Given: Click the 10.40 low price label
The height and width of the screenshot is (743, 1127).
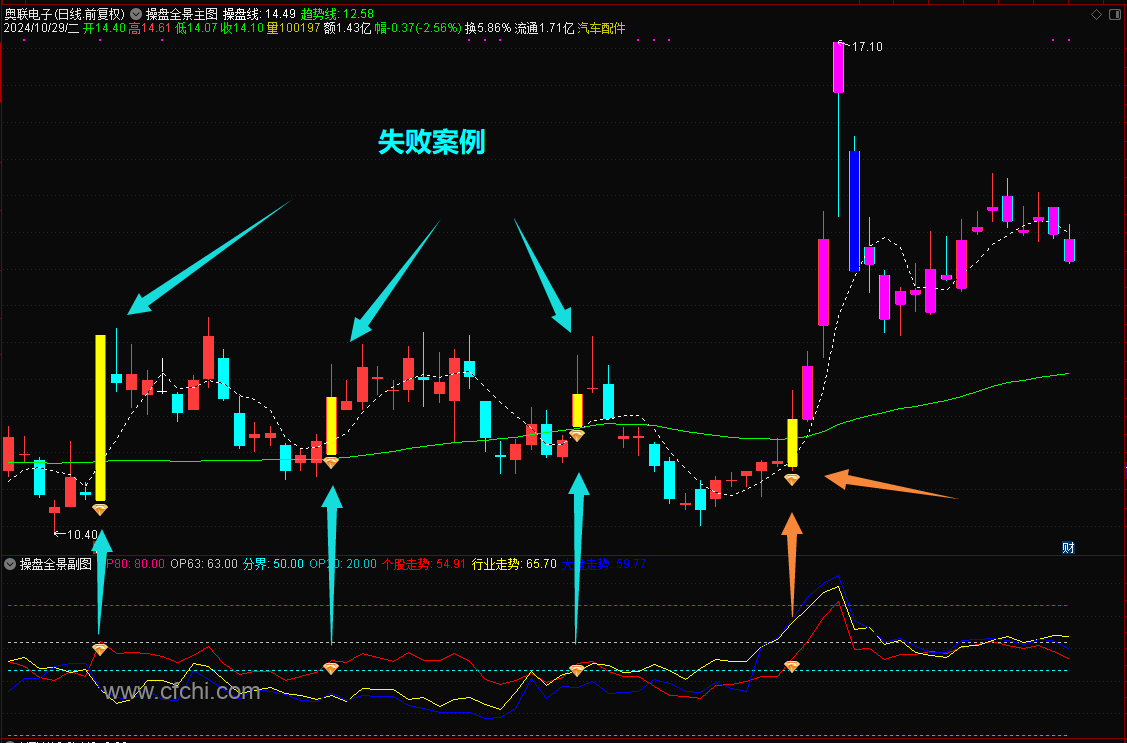Looking at the screenshot, I should [81, 535].
